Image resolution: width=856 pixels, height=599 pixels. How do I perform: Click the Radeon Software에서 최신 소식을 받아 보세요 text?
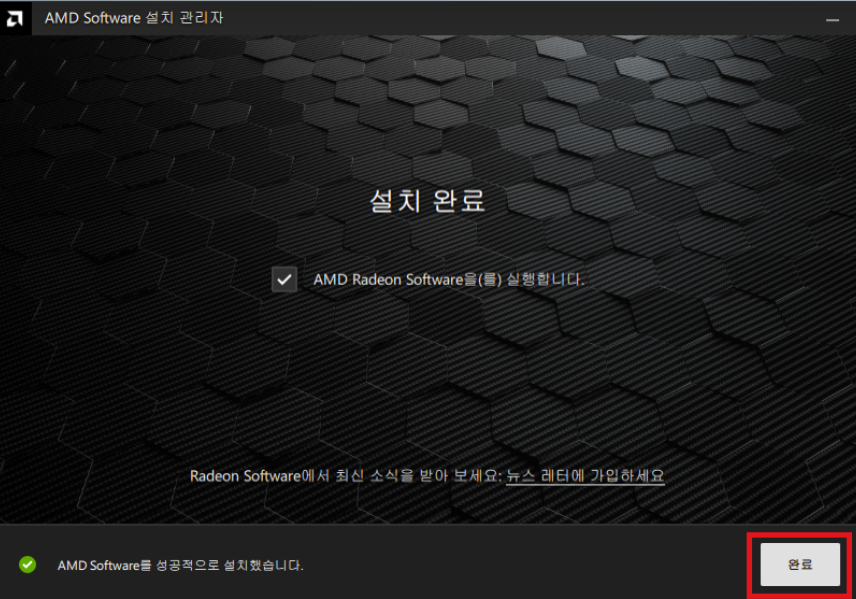pyautogui.click(x=346, y=476)
